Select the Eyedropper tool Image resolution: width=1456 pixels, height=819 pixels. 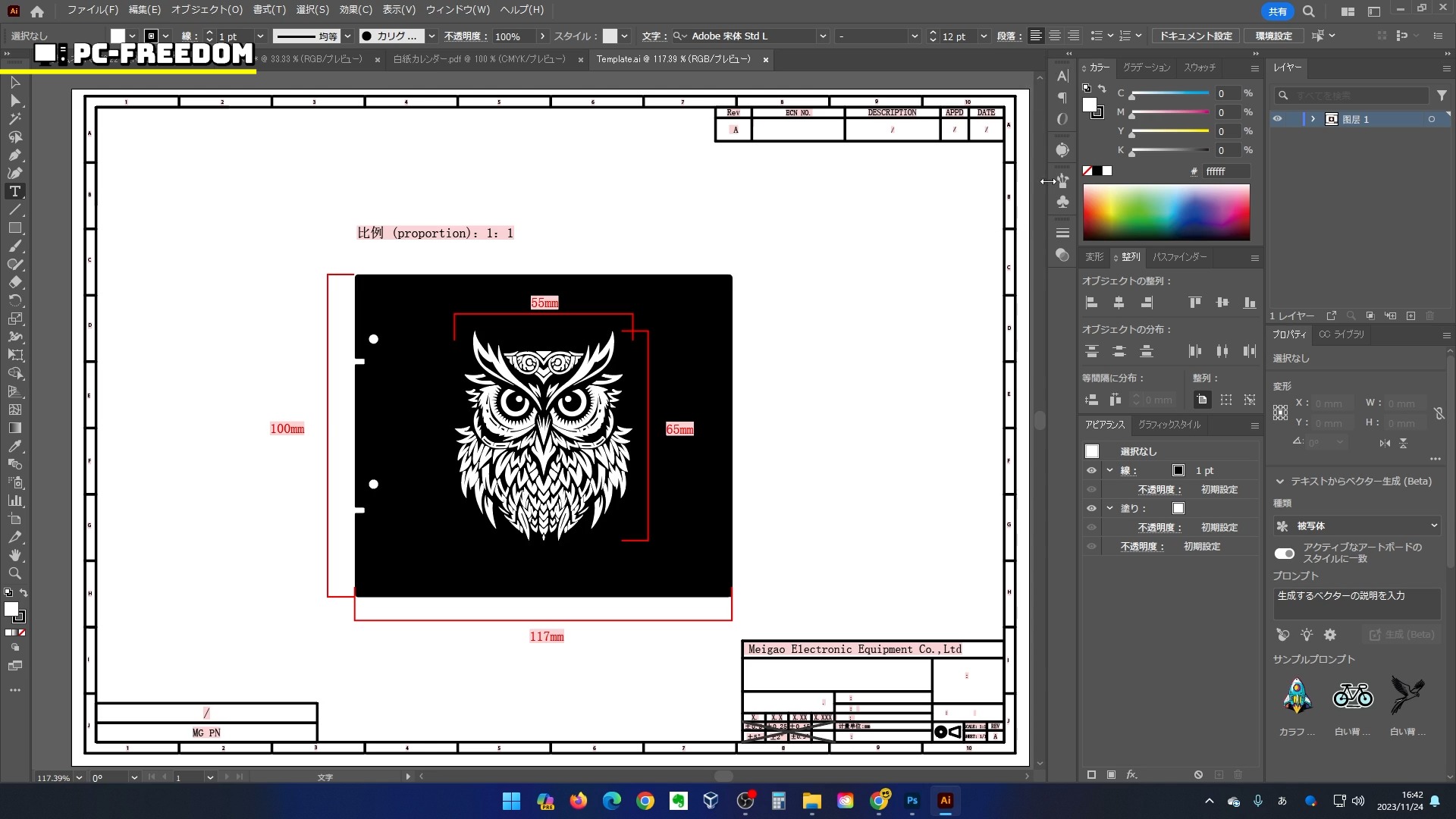[x=14, y=447]
